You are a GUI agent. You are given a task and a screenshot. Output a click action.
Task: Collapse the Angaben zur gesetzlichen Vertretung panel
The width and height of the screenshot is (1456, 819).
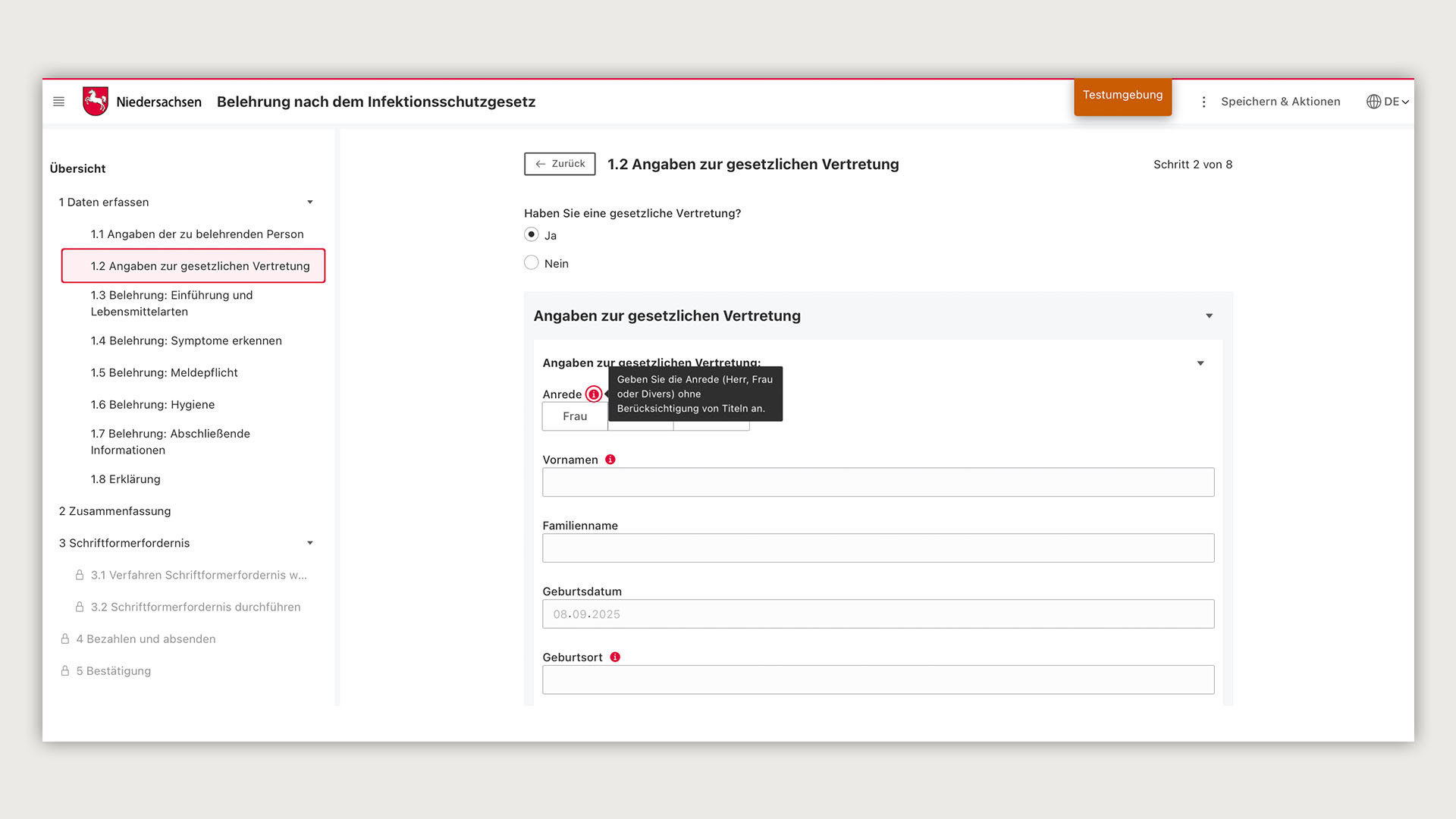point(1209,316)
